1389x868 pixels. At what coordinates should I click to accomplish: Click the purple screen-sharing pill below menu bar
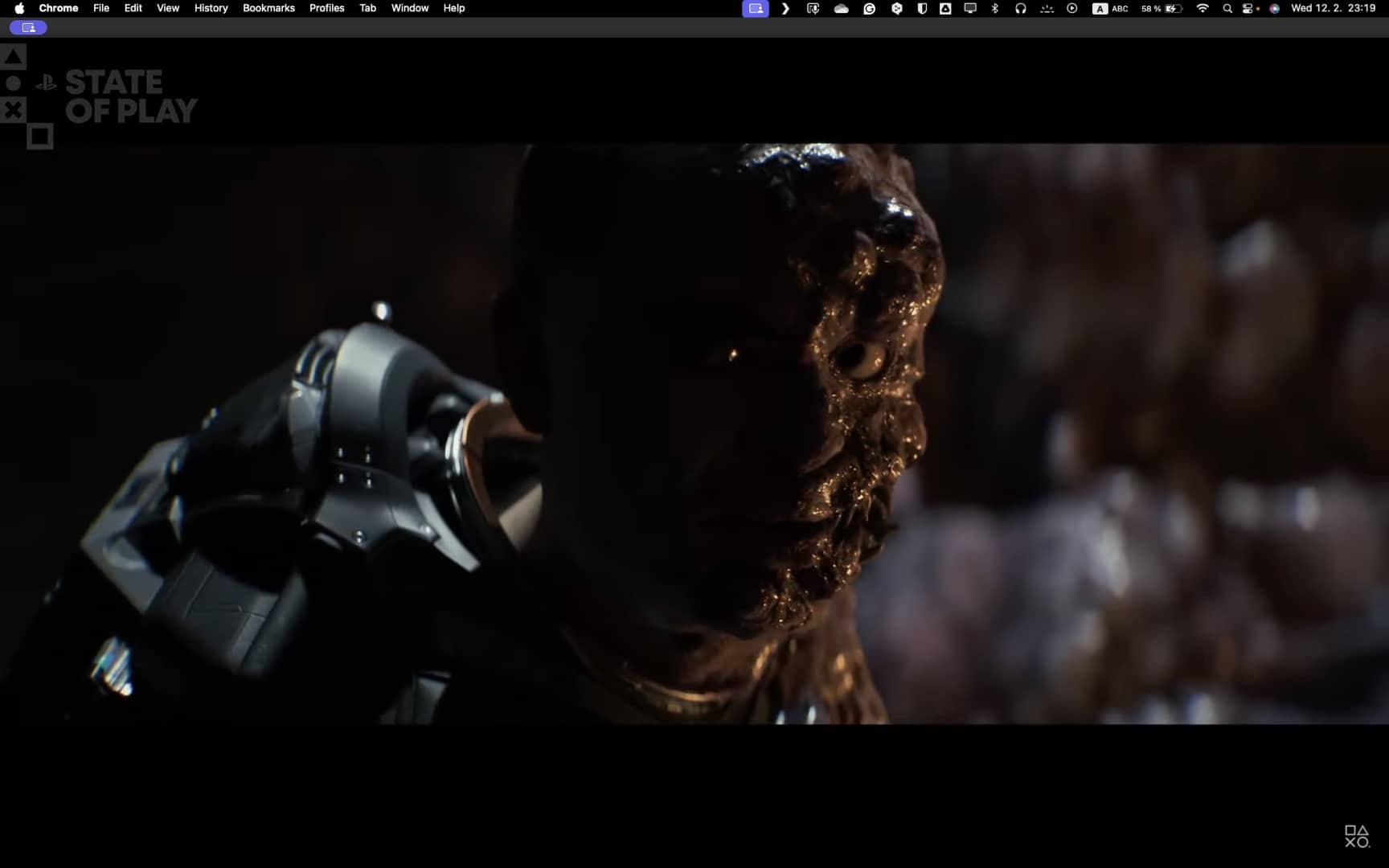click(x=28, y=27)
